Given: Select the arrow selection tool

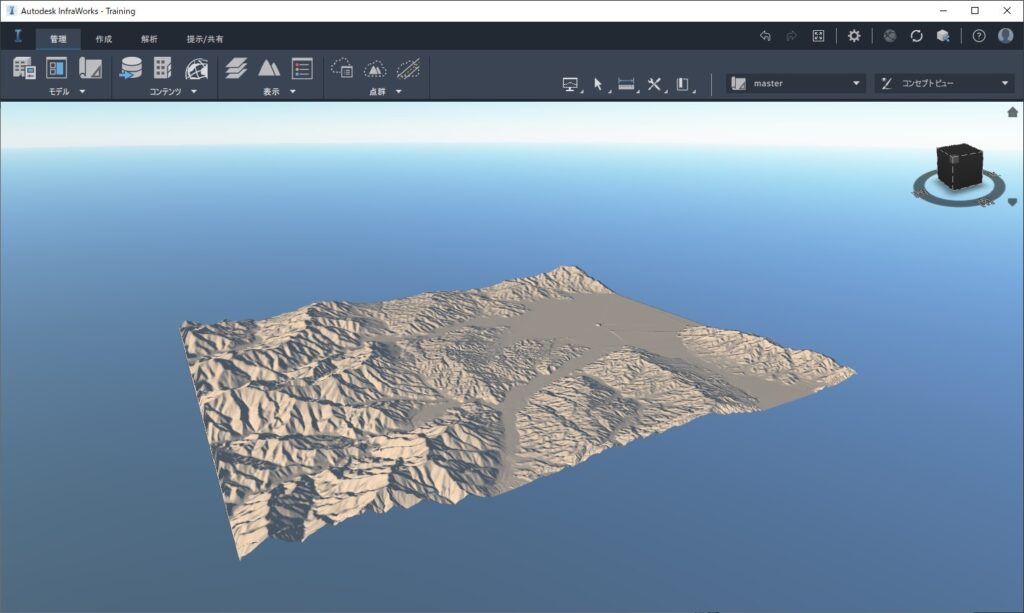Looking at the screenshot, I should tap(598, 83).
